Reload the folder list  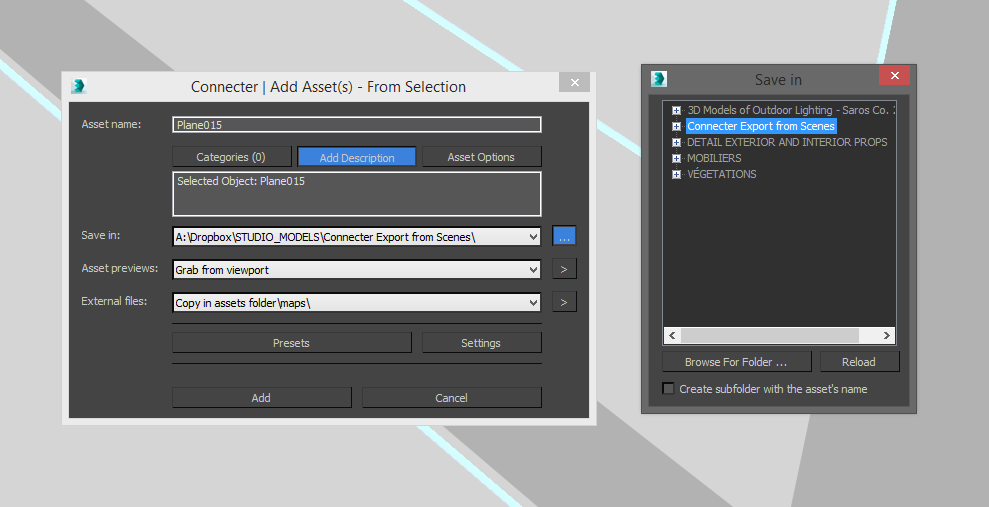tap(859, 362)
